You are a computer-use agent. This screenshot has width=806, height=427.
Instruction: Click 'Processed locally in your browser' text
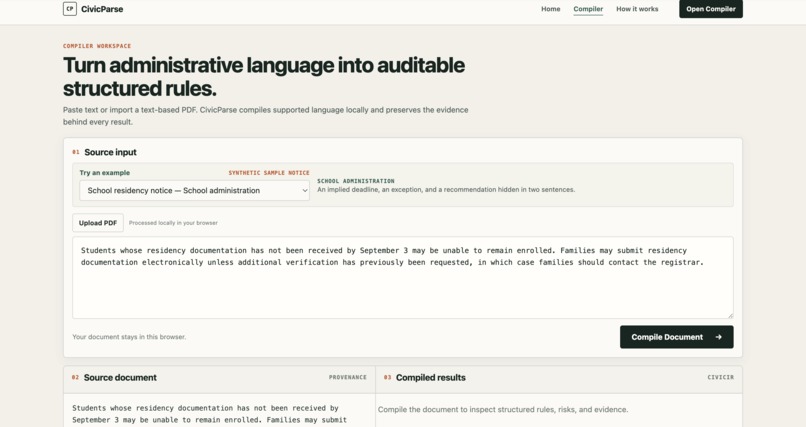173,223
